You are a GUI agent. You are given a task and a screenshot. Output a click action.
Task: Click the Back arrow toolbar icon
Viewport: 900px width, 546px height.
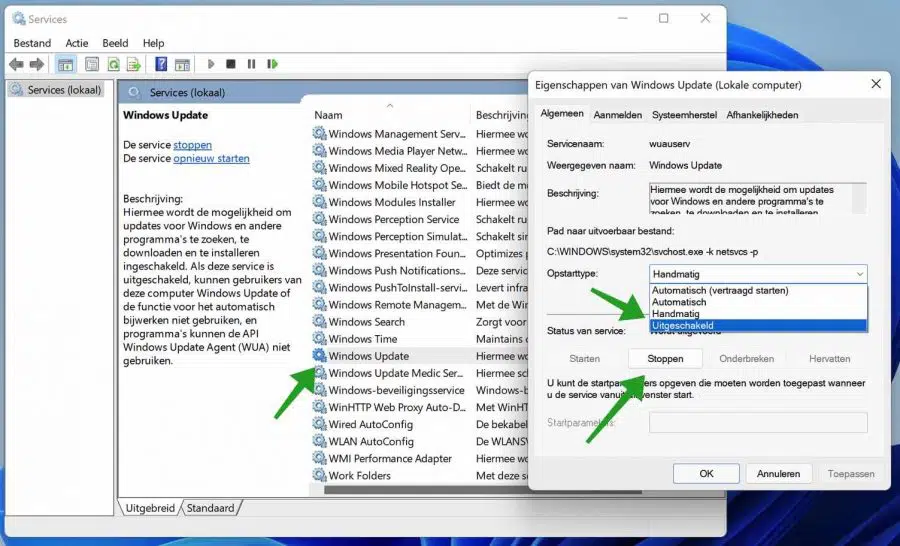(x=16, y=64)
